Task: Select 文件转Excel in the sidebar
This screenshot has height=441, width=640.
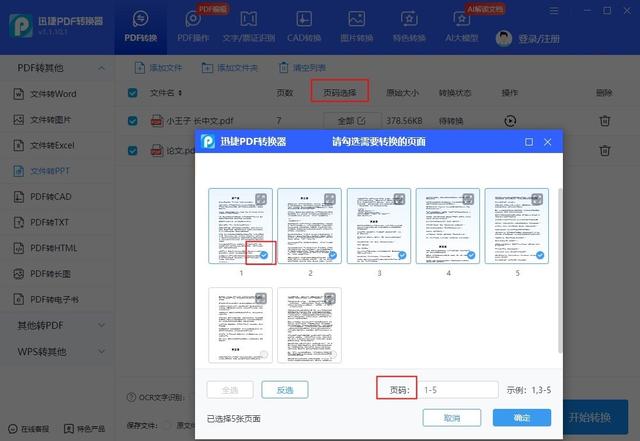Action: [x=57, y=145]
